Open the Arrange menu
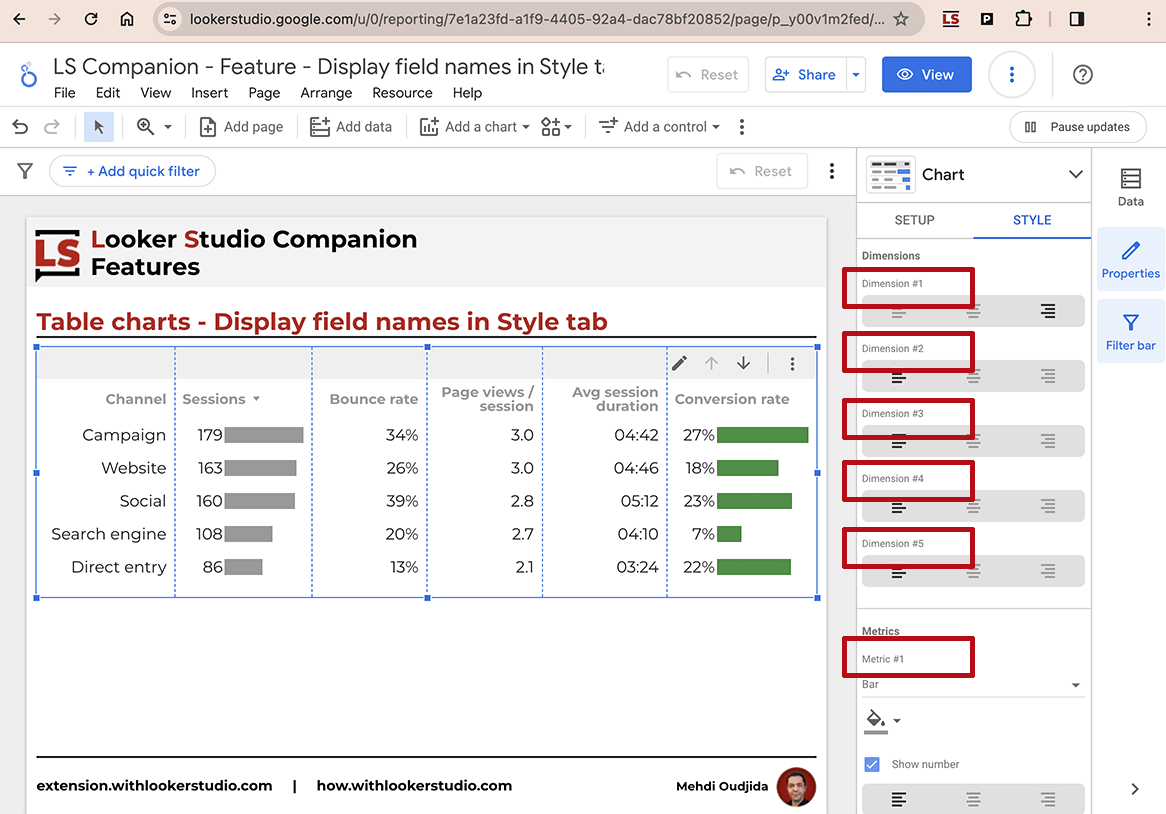This screenshot has width=1166, height=814. click(326, 93)
